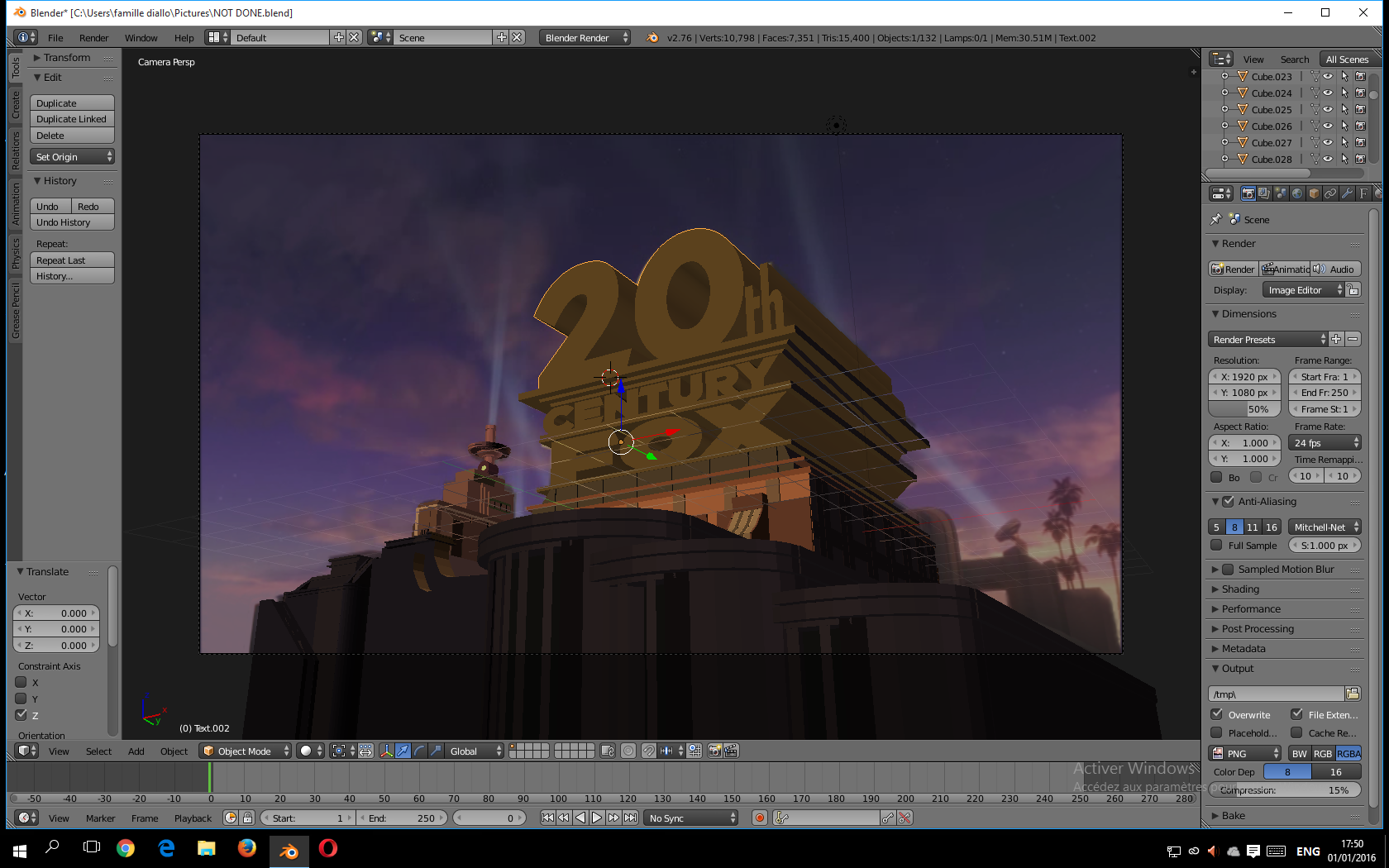Click the add screen layout plus icon
1389x868 pixels.
click(338, 37)
